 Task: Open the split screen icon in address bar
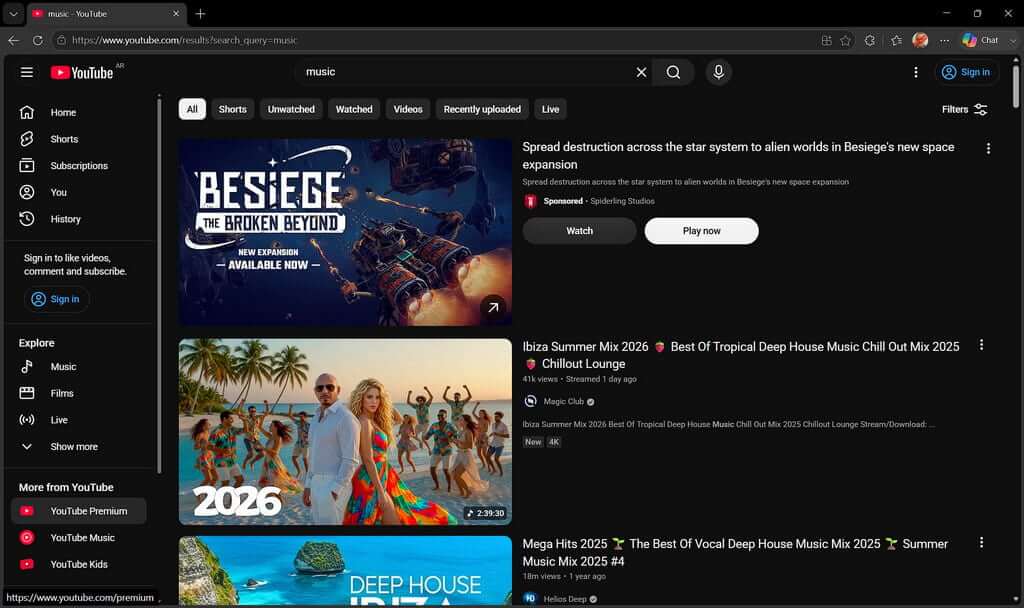click(826, 40)
